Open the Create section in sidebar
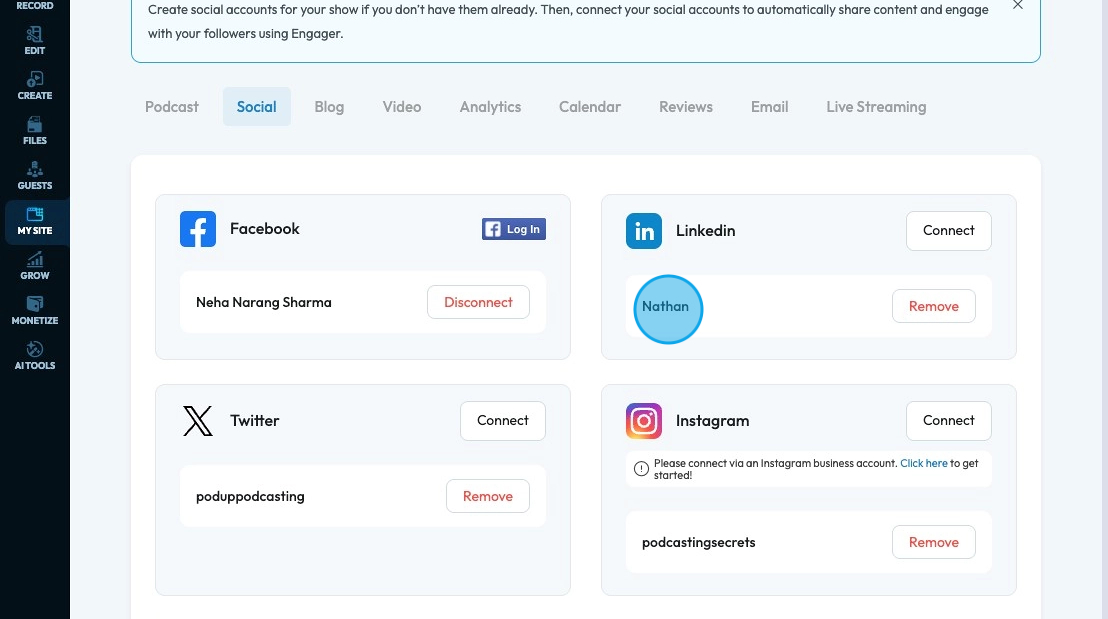Screen dimensions: 1108x619 tap(35, 86)
